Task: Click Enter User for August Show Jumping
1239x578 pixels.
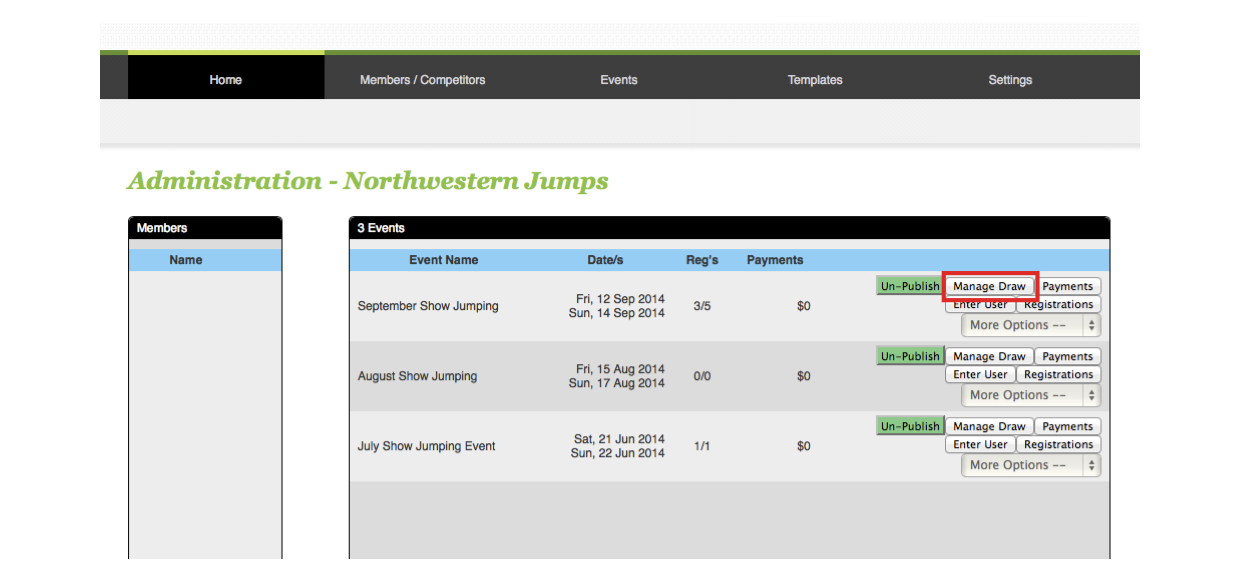Action: [980, 375]
